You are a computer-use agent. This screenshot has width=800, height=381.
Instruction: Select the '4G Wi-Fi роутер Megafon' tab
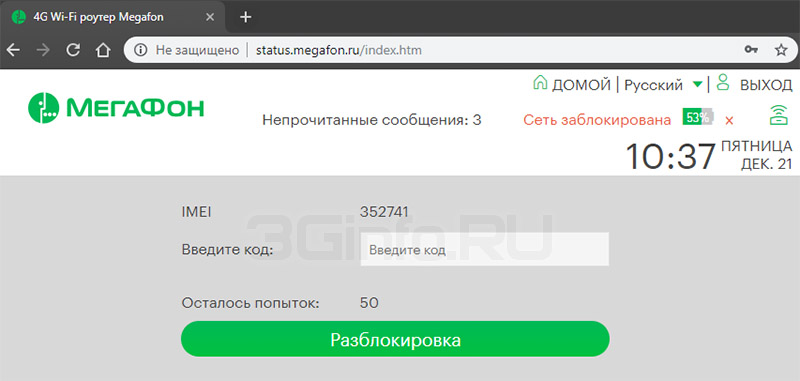tap(113, 17)
